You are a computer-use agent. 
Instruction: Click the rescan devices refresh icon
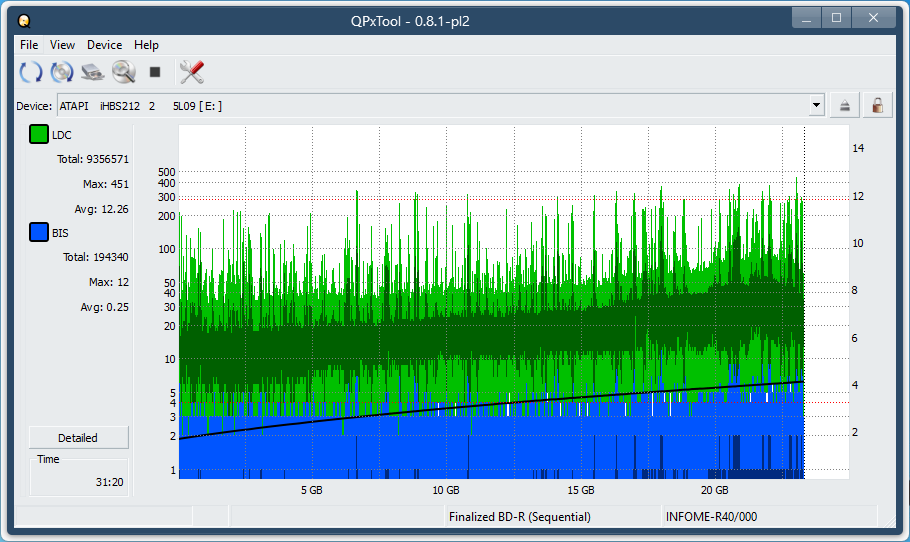coord(31,72)
